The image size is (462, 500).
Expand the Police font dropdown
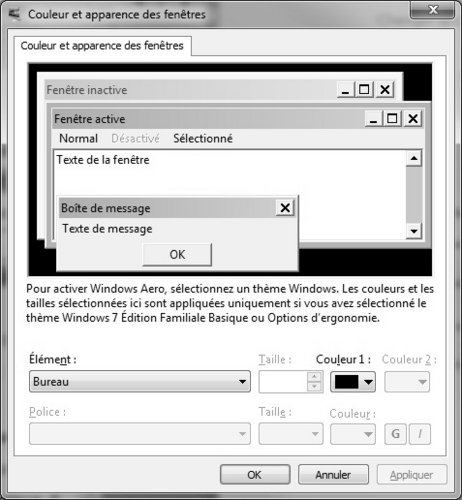(x=140, y=434)
